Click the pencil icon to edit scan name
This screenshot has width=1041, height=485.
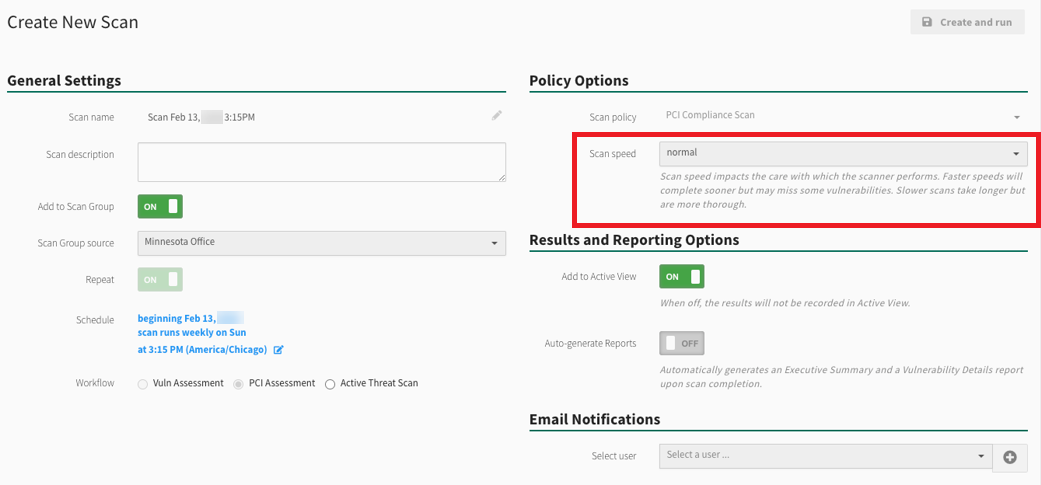click(x=497, y=116)
